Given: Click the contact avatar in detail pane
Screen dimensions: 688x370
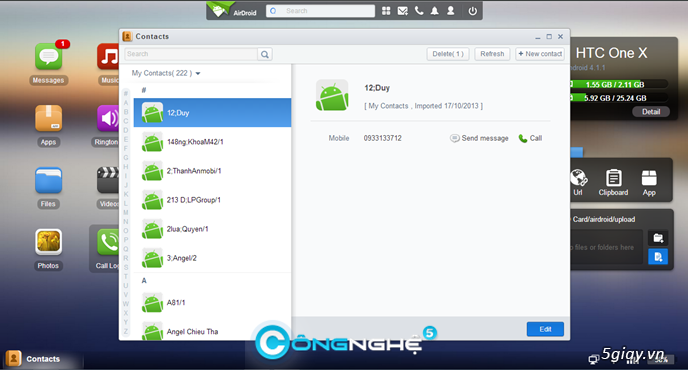Looking at the screenshot, I should pyautogui.click(x=332, y=95).
